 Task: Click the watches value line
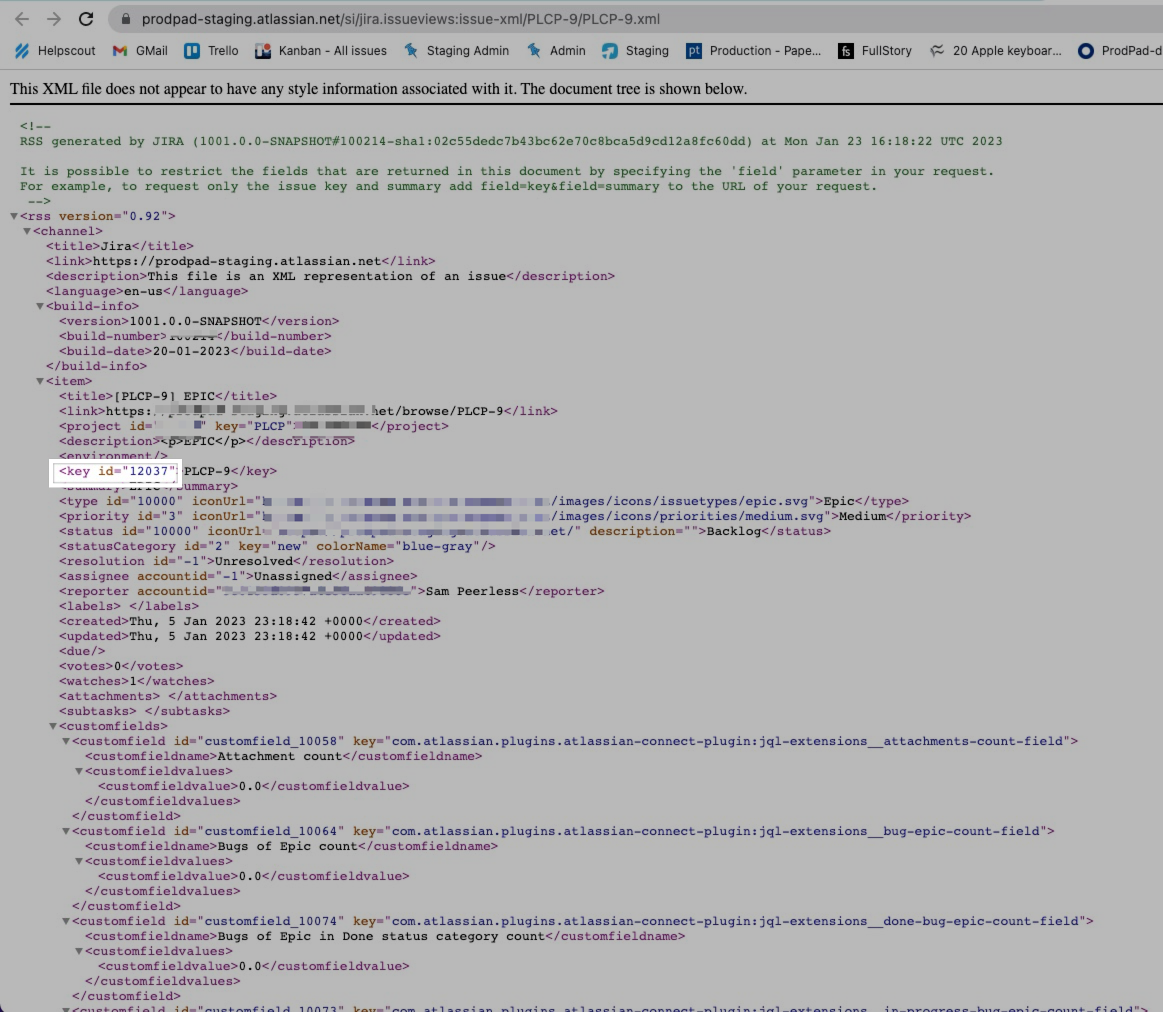136,681
